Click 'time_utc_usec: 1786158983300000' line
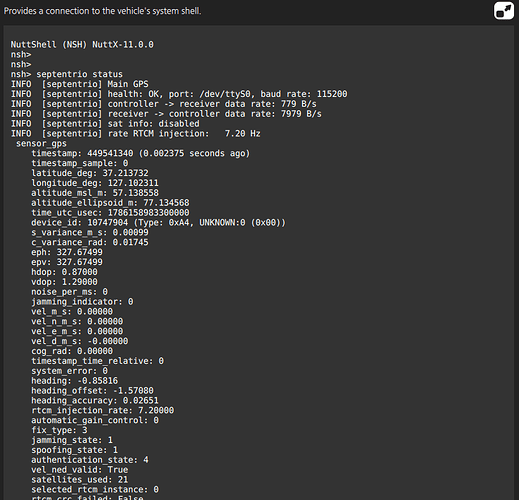This screenshot has height=500, width=519. [110, 213]
